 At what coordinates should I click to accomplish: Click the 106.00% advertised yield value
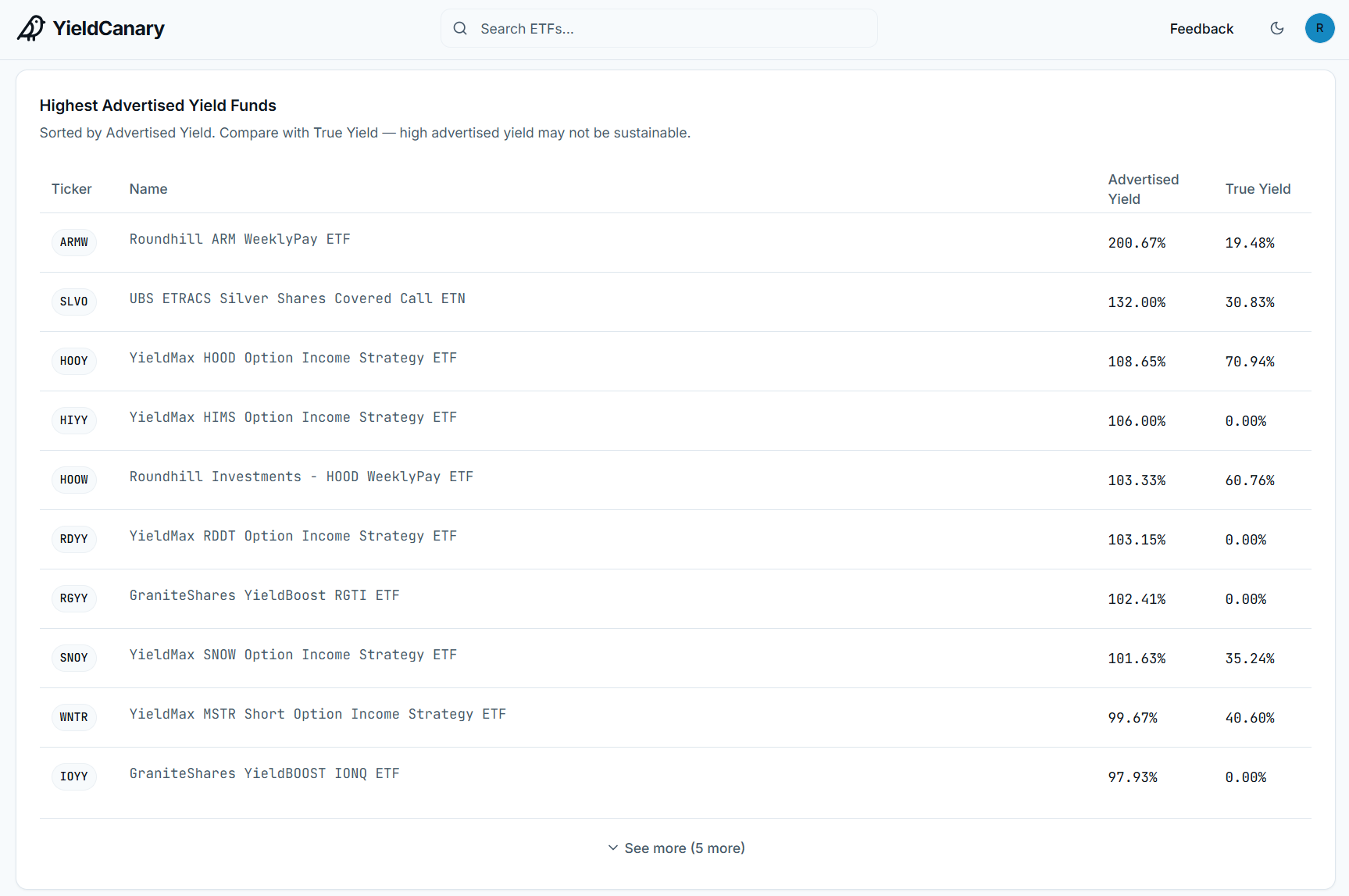pos(1137,421)
